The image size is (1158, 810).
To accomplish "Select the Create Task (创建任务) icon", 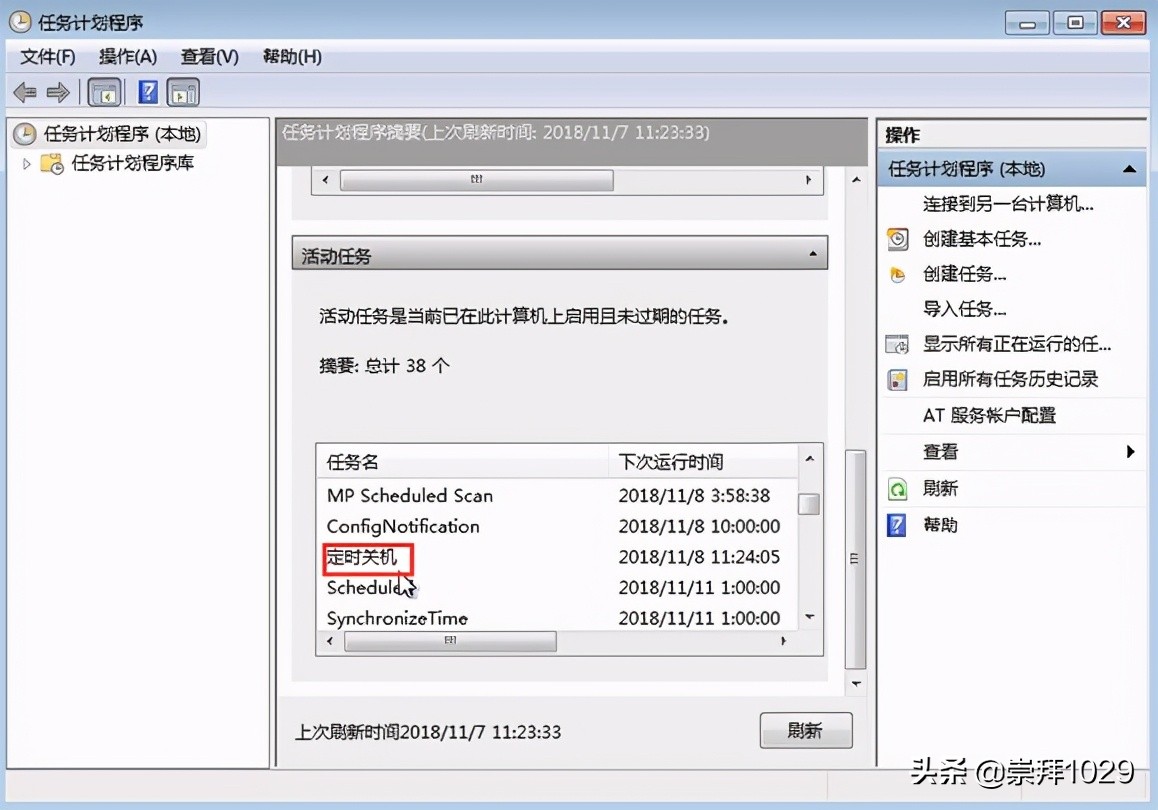I will (897, 273).
